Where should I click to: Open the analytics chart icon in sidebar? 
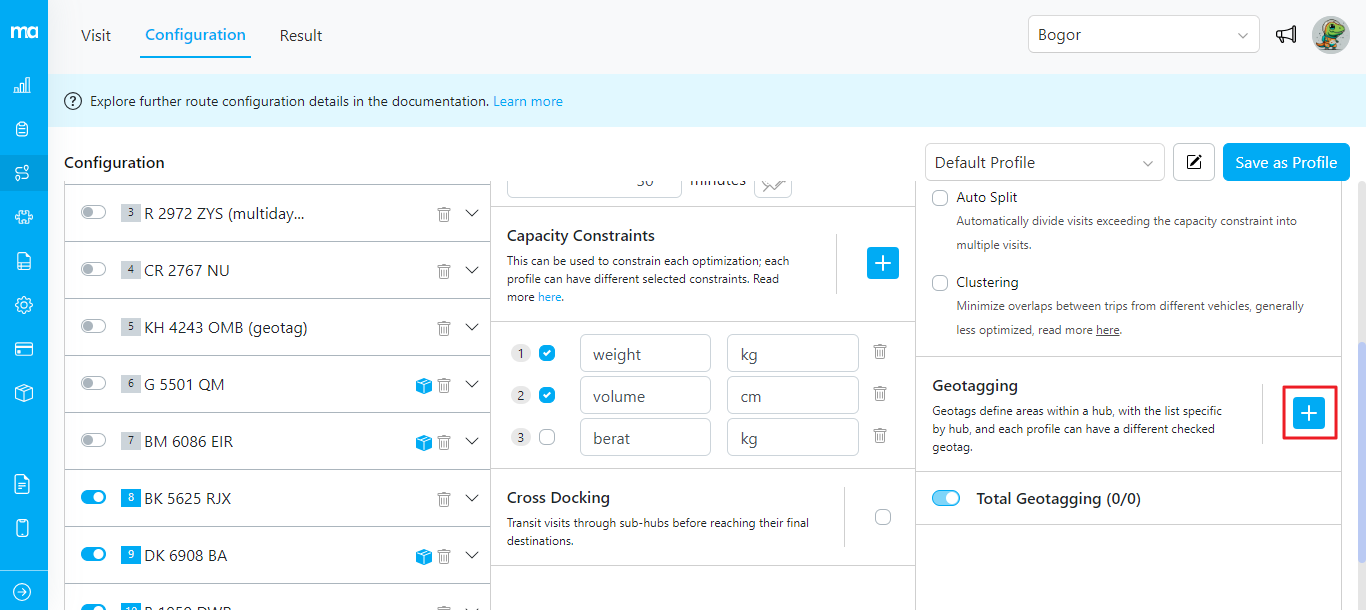point(23,86)
